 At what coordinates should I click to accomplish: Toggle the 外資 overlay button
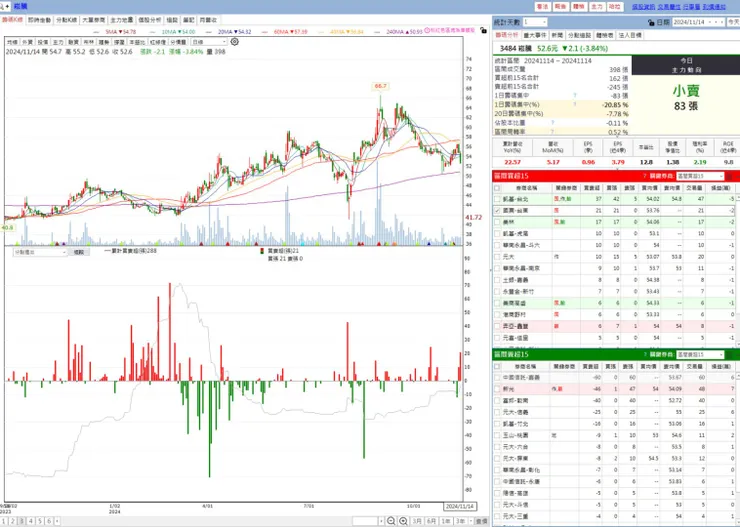pos(28,42)
